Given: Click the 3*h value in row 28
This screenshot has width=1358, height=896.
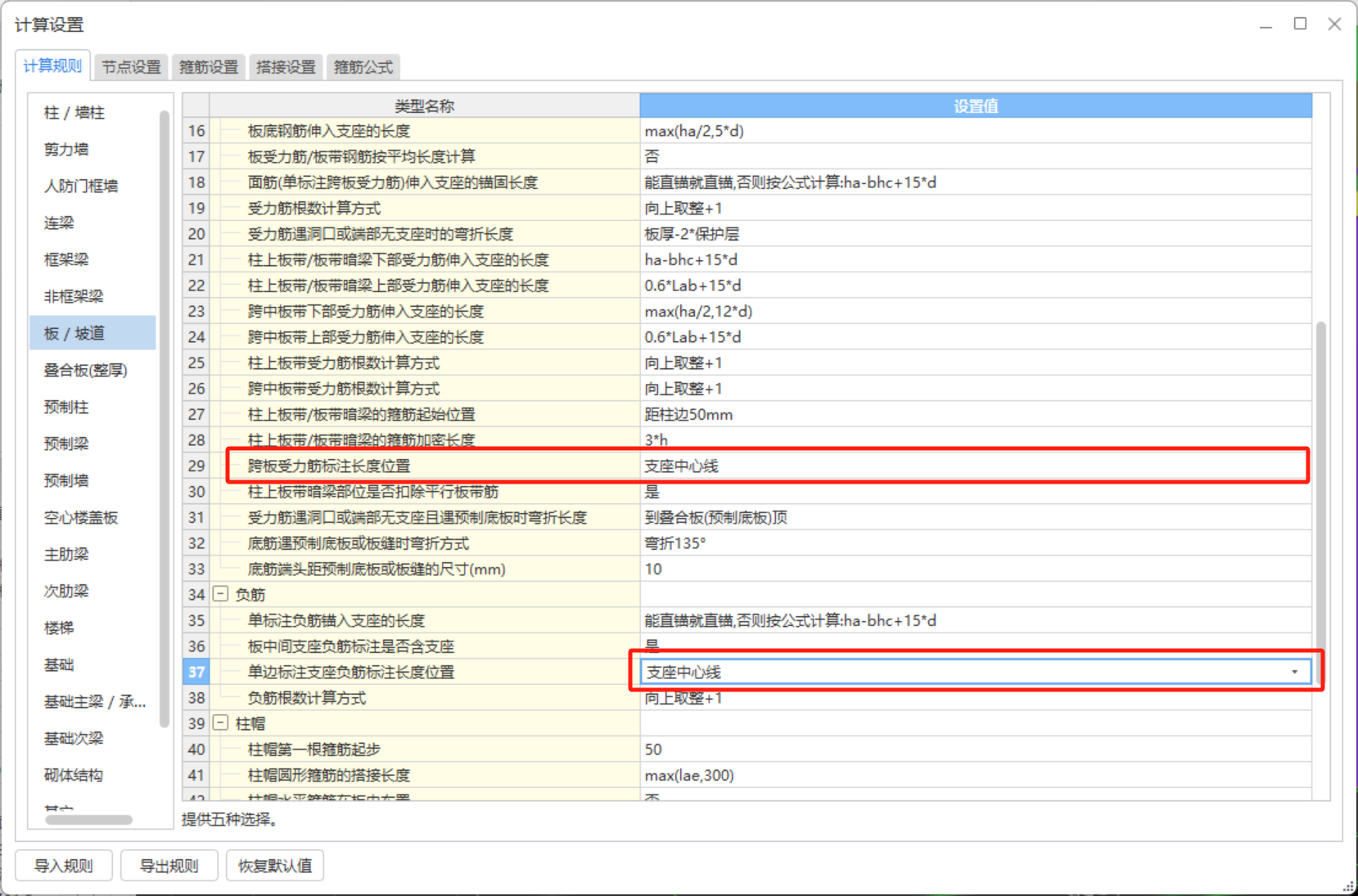Looking at the screenshot, I should (x=976, y=440).
